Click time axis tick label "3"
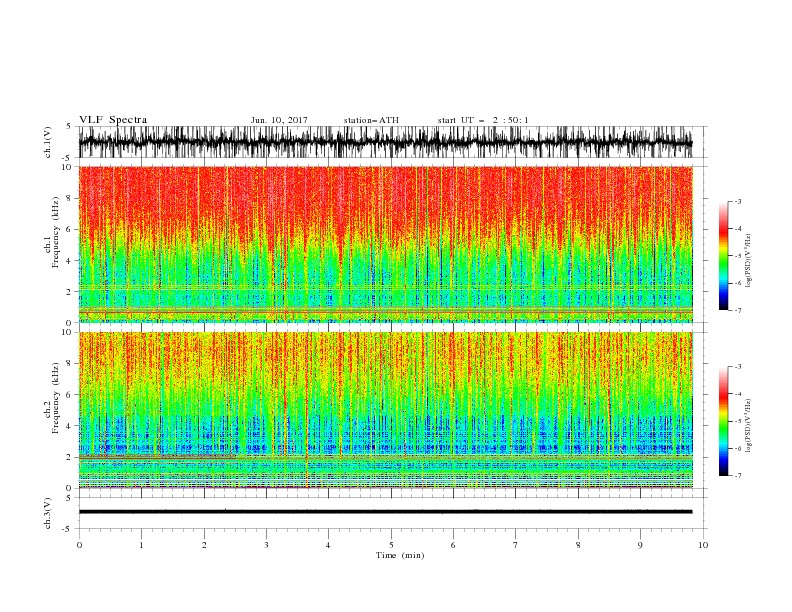792x612 pixels. [x=266, y=545]
